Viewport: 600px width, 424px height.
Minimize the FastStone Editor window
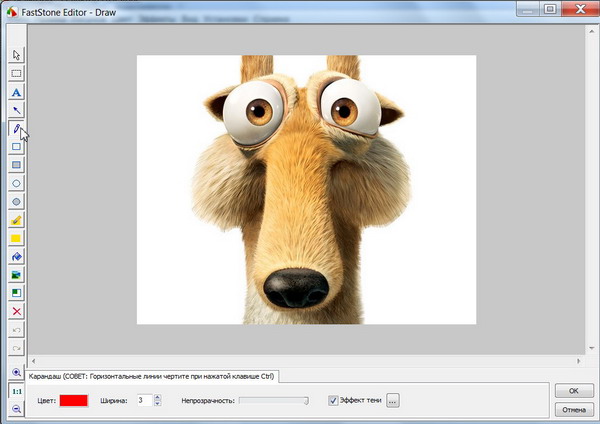tap(528, 9)
